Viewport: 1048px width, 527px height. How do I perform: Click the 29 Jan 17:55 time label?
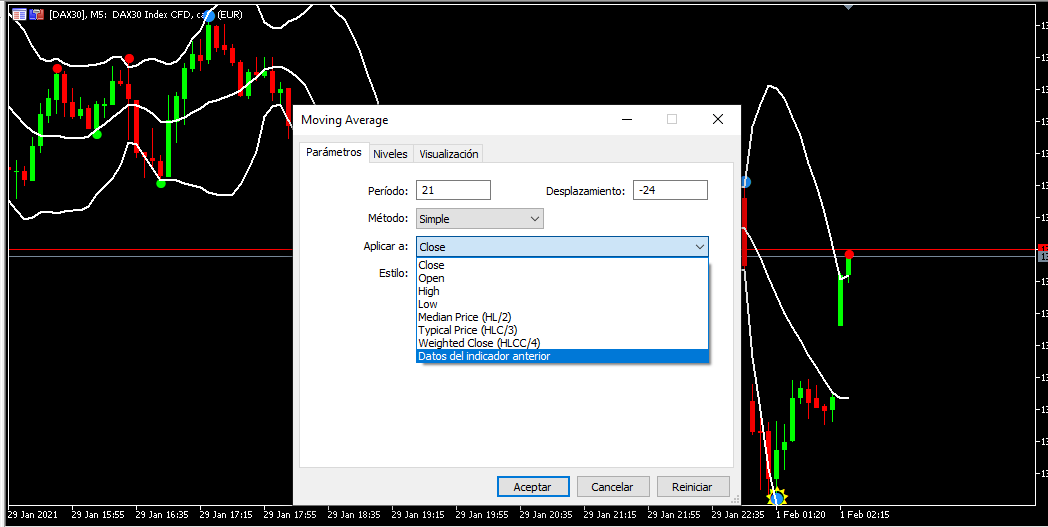(290, 514)
